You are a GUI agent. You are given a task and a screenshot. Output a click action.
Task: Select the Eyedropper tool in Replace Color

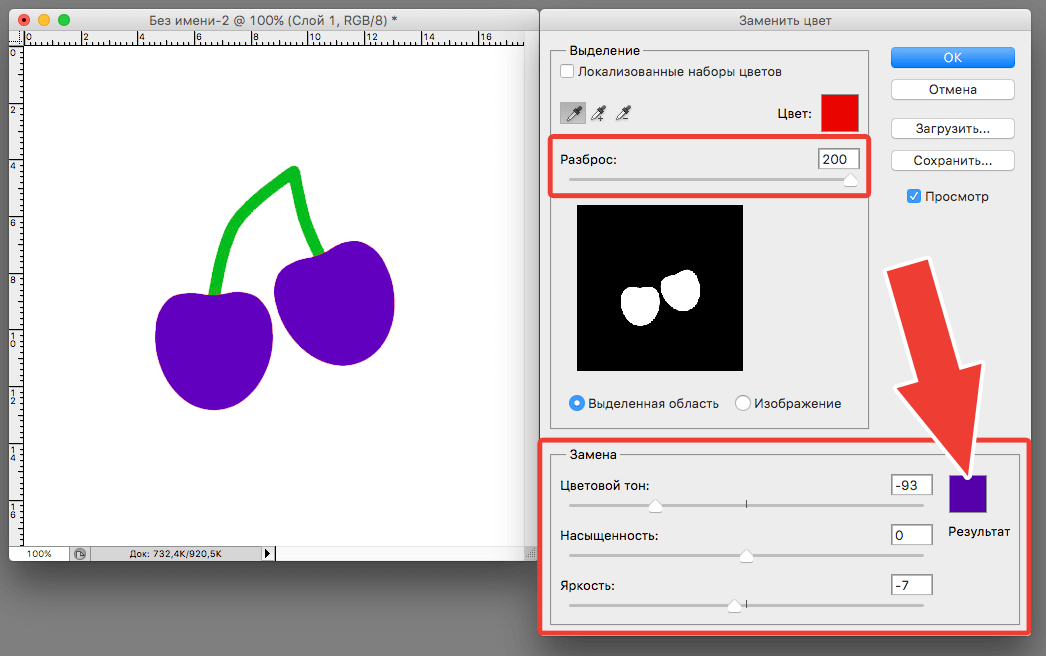[573, 113]
